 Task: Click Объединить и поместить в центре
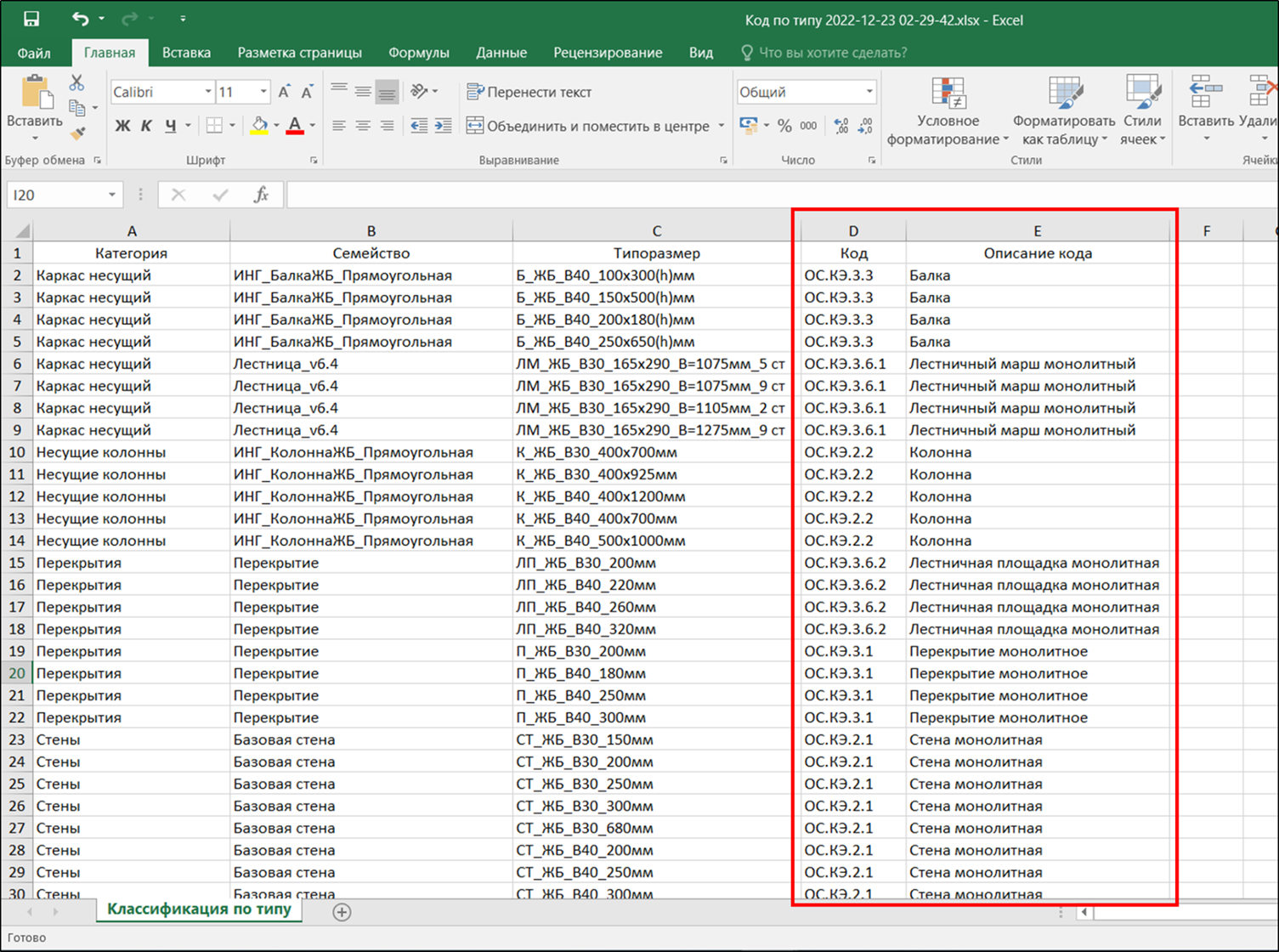(588, 126)
